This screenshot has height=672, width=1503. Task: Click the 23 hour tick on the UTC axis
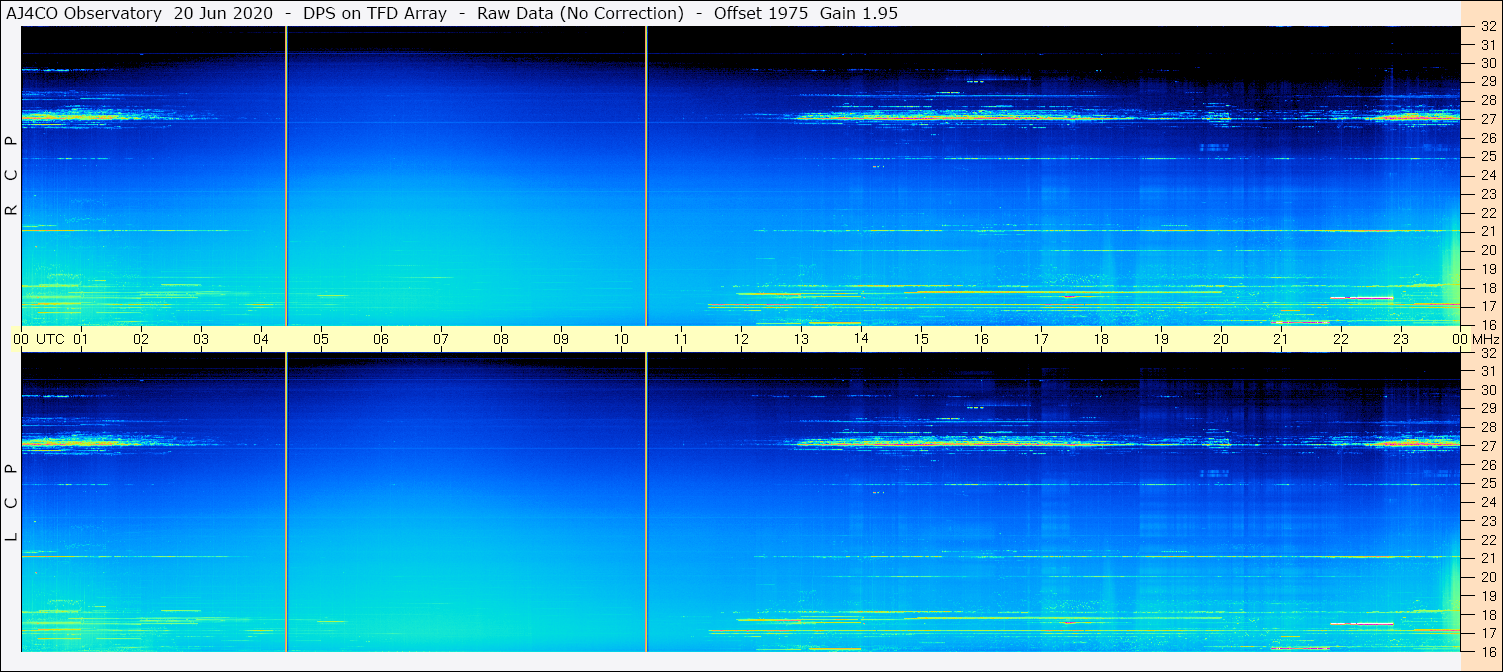(1401, 339)
